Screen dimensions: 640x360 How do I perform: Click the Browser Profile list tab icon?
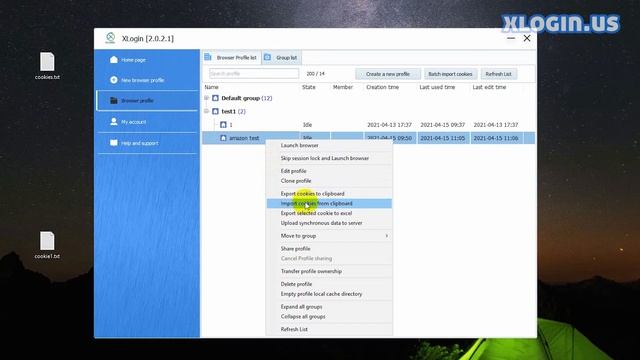point(208,57)
